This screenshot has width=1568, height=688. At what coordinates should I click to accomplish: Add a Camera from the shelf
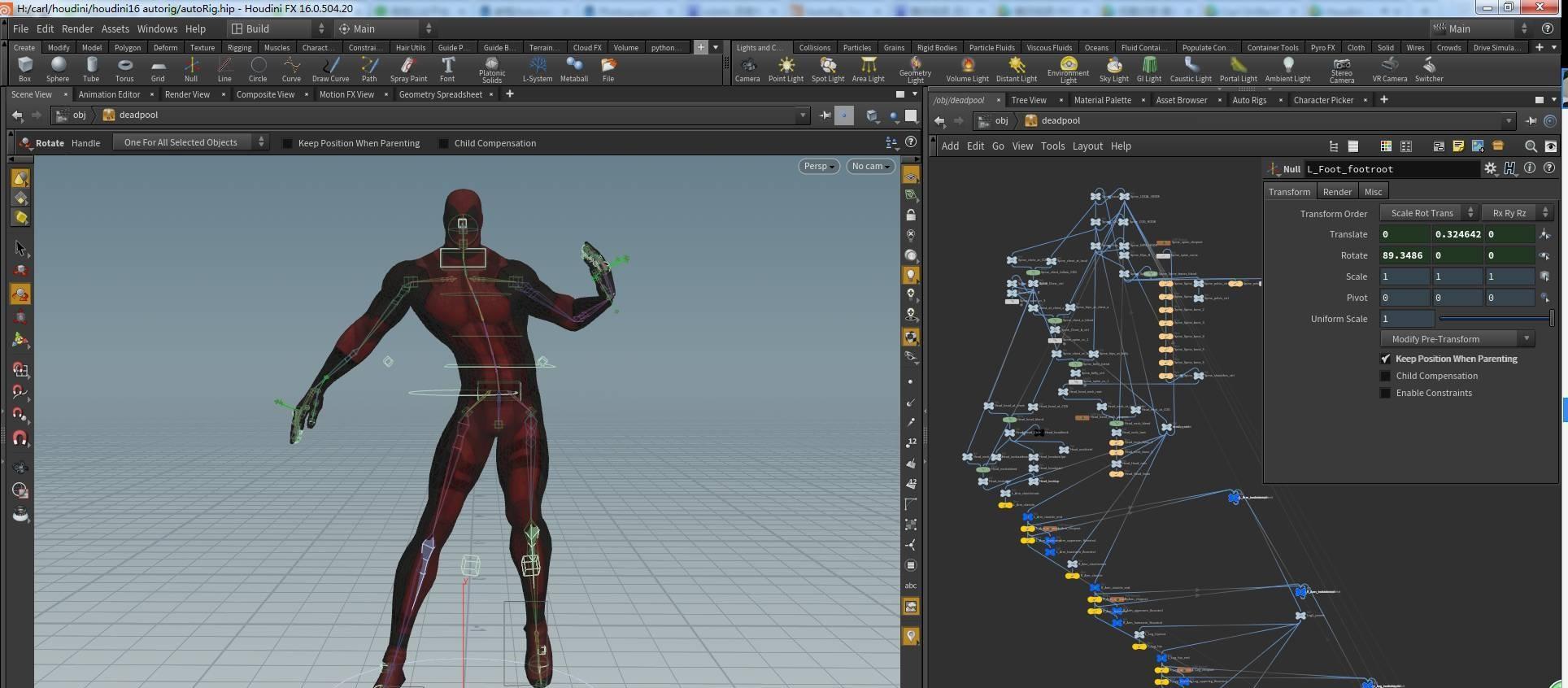click(x=747, y=69)
